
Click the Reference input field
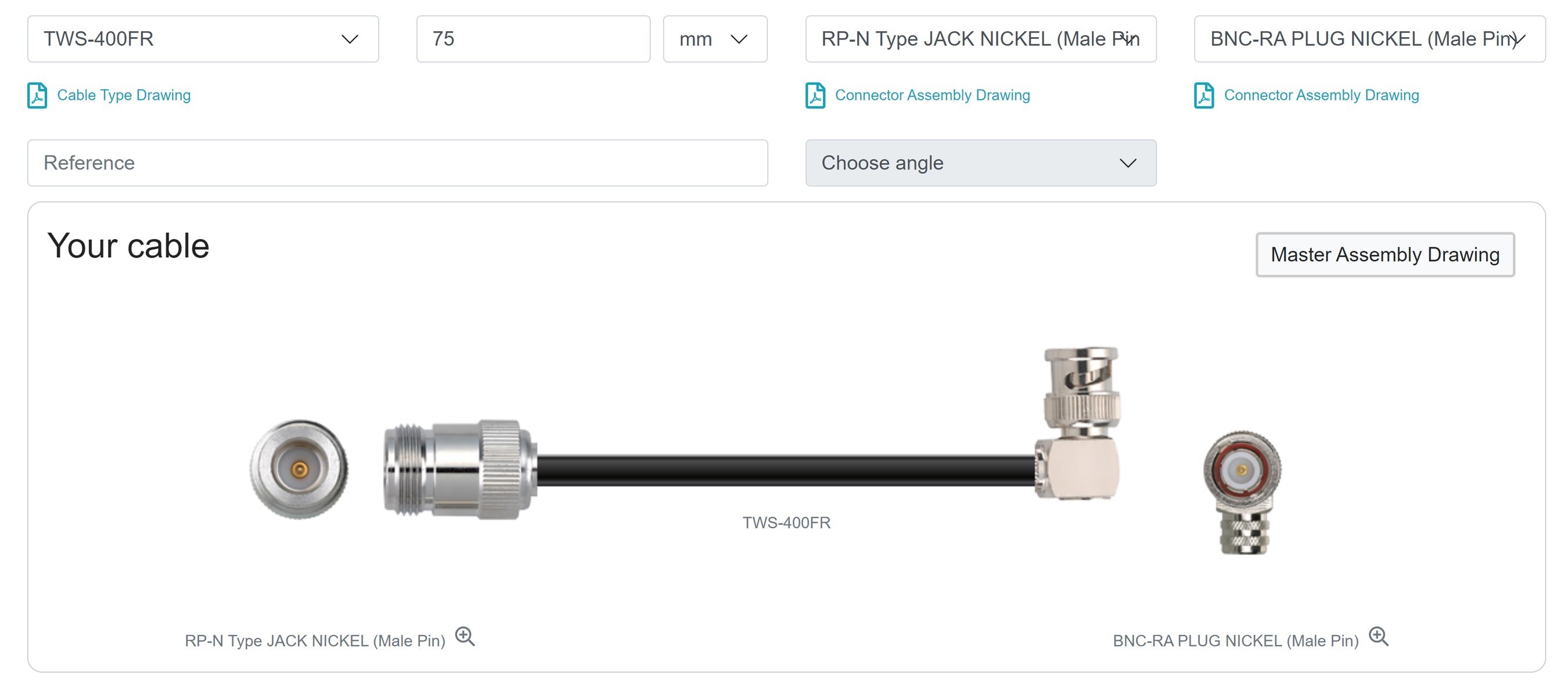pyautogui.click(x=397, y=163)
